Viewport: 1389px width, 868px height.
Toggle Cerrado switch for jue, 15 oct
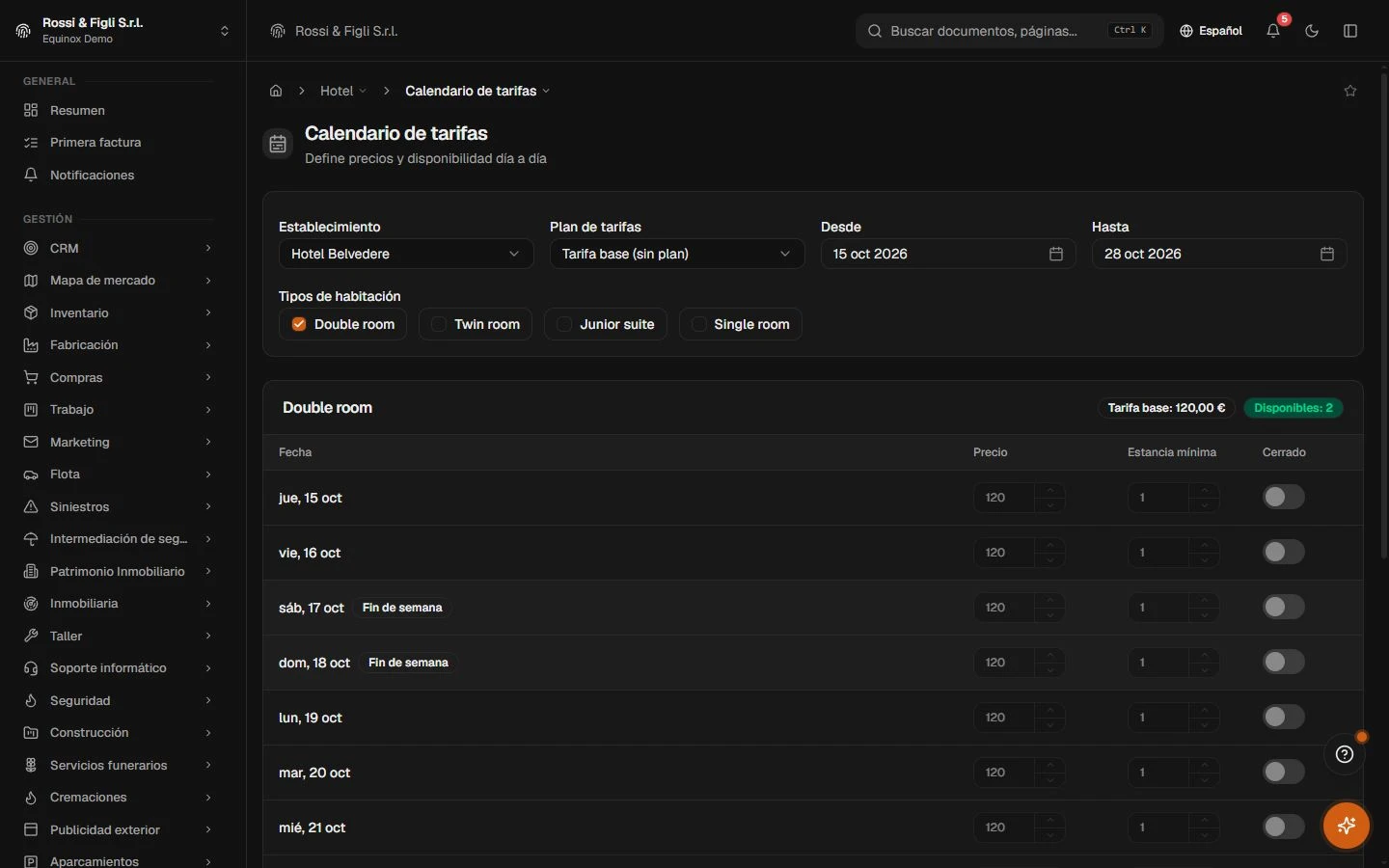pos(1283,497)
